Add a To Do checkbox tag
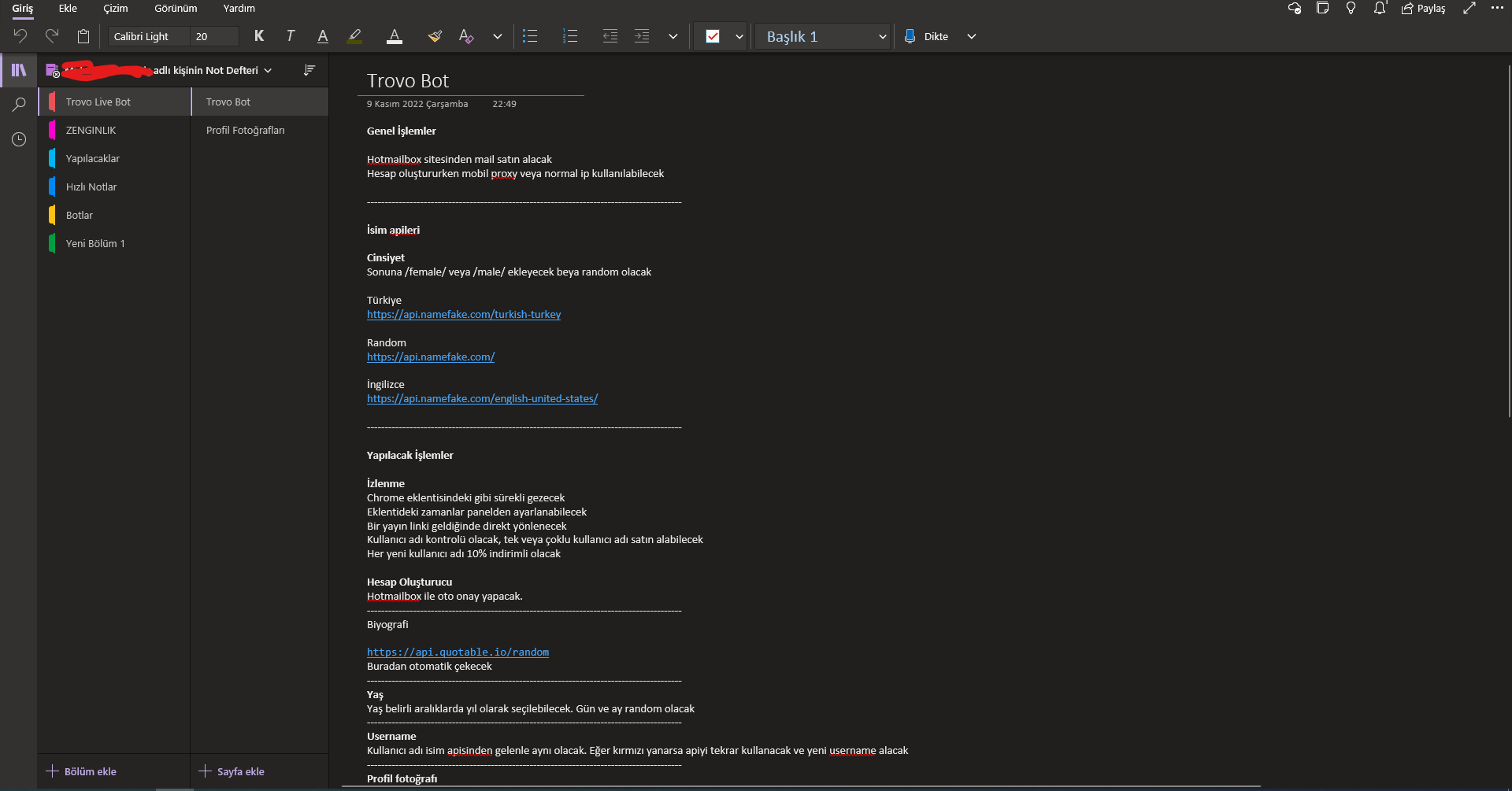Viewport: 1512px width, 791px height. click(713, 36)
